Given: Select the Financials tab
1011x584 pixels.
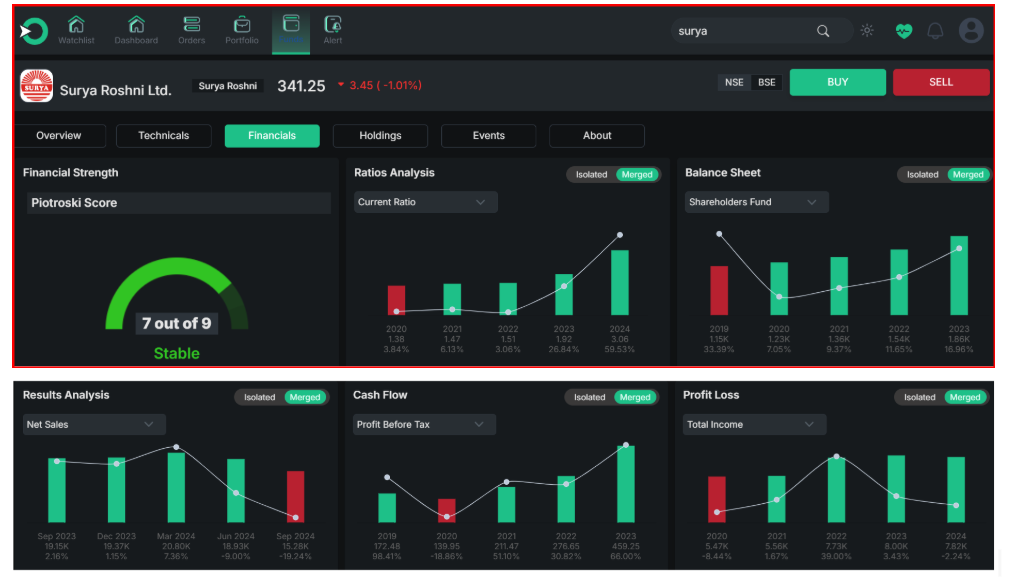Looking at the screenshot, I should (272, 135).
